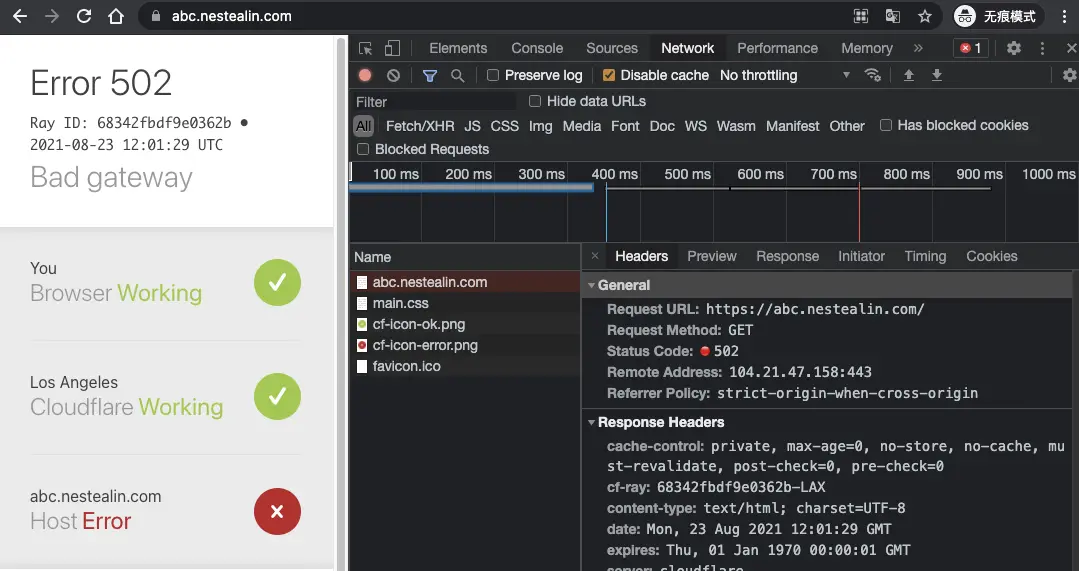Open the Preview tab of request
Screen dimensions: 1079x571
[712, 256]
